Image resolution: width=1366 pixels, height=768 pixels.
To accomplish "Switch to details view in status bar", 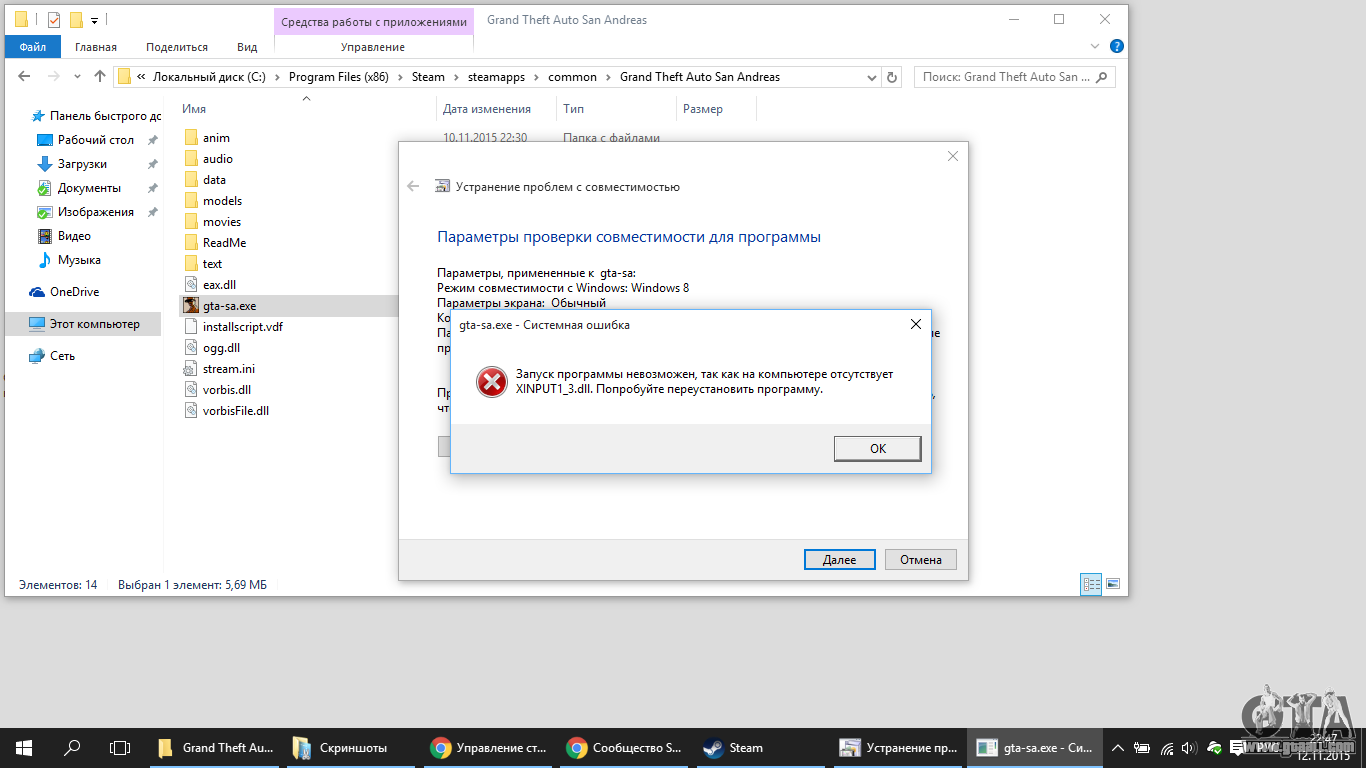I will pyautogui.click(x=1090, y=584).
